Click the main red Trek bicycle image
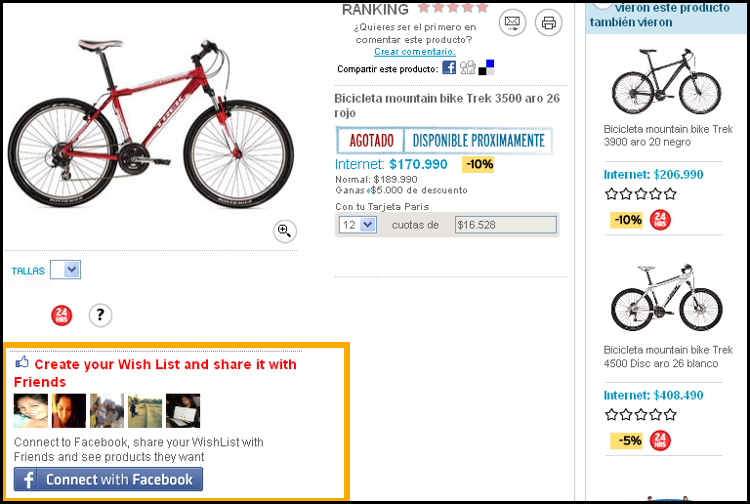This screenshot has width=750, height=504. [x=151, y=124]
